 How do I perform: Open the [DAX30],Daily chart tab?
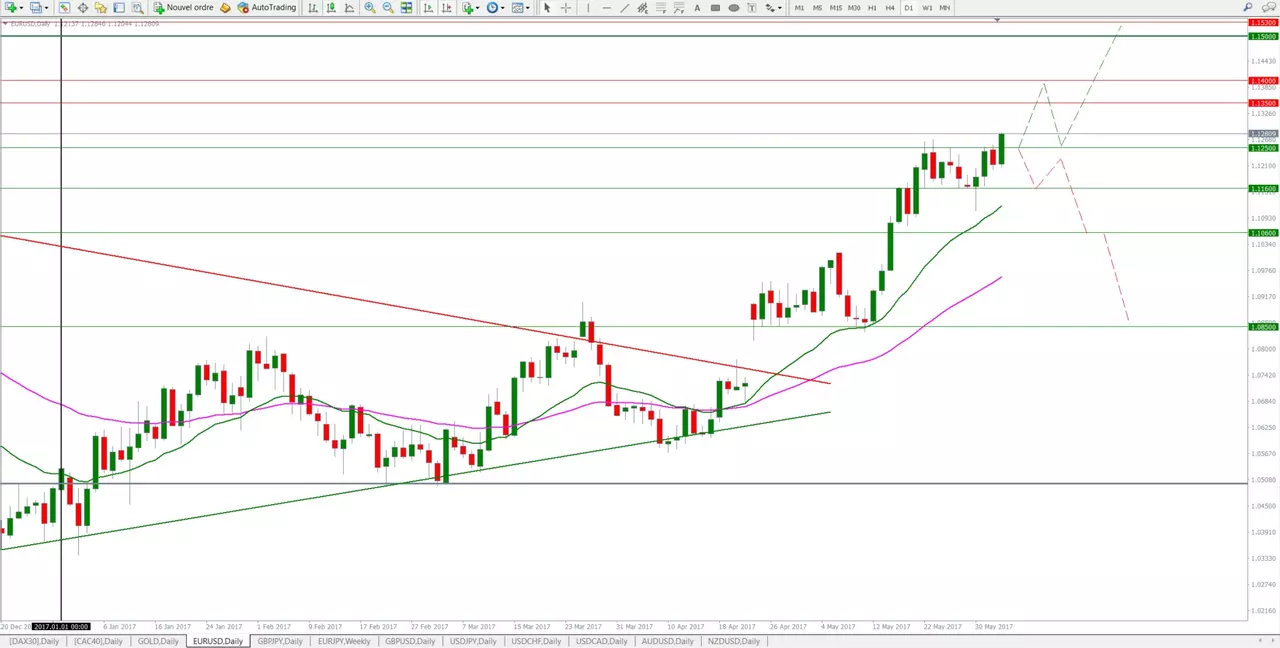pyautogui.click(x=34, y=641)
